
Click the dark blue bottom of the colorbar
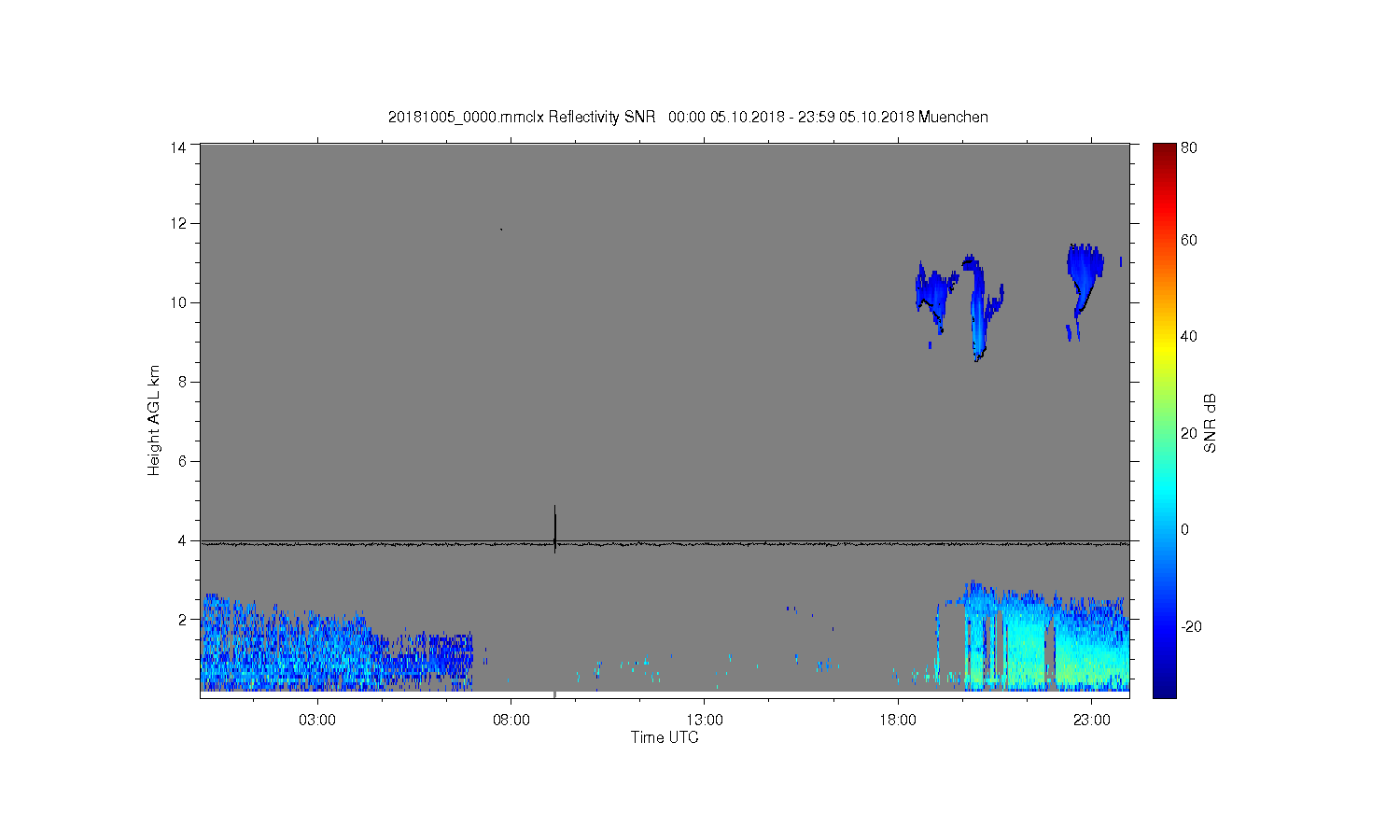1164,689
